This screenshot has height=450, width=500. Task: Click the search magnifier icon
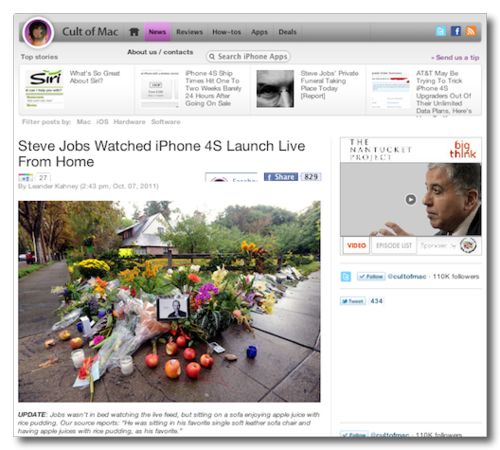212,57
